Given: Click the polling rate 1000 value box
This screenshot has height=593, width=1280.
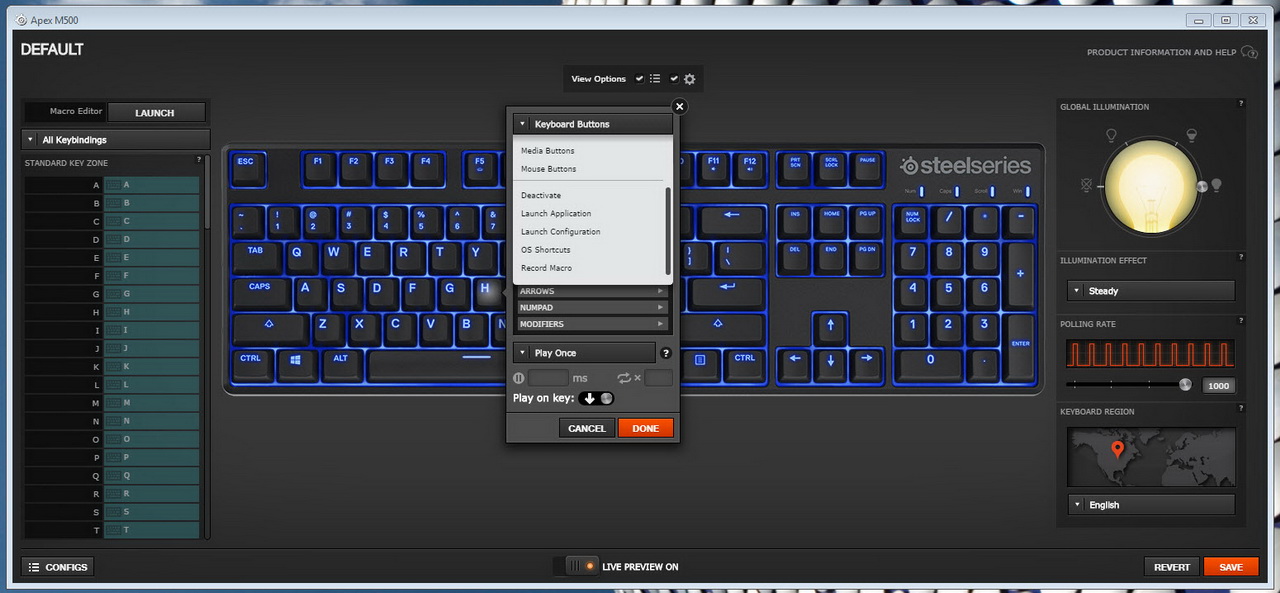Looking at the screenshot, I should [1217, 386].
